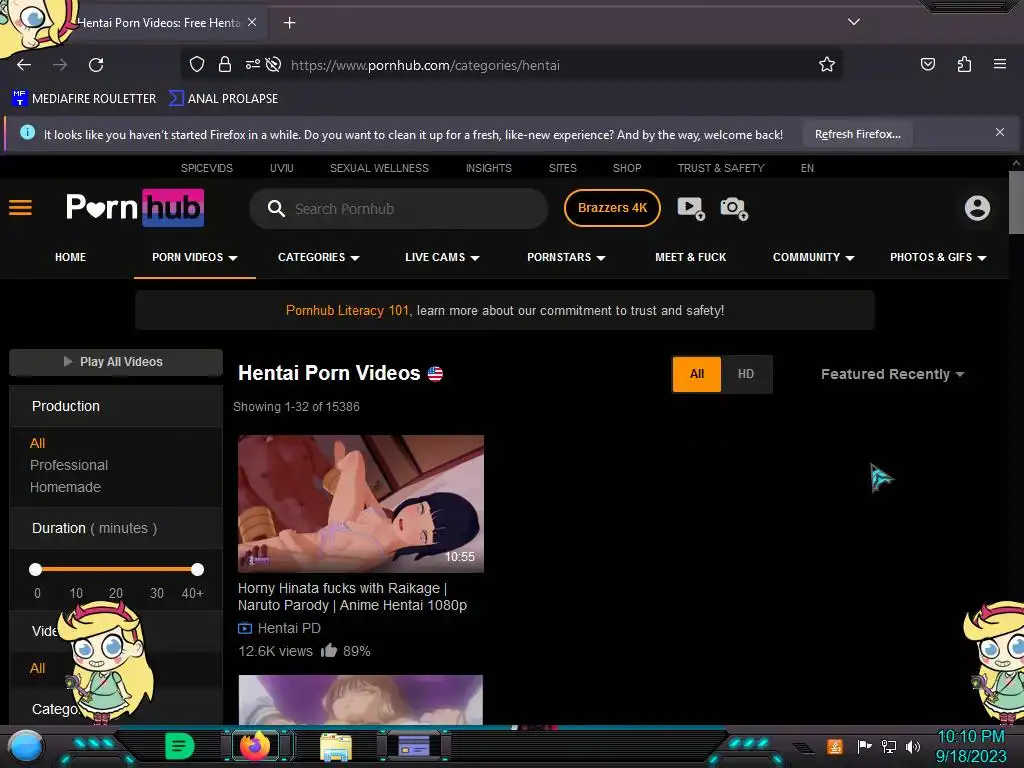This screenshot has height=768, width=1024.
Task: Expand the COMMUNITY navigation dropdown
Action: coord(814,257)
